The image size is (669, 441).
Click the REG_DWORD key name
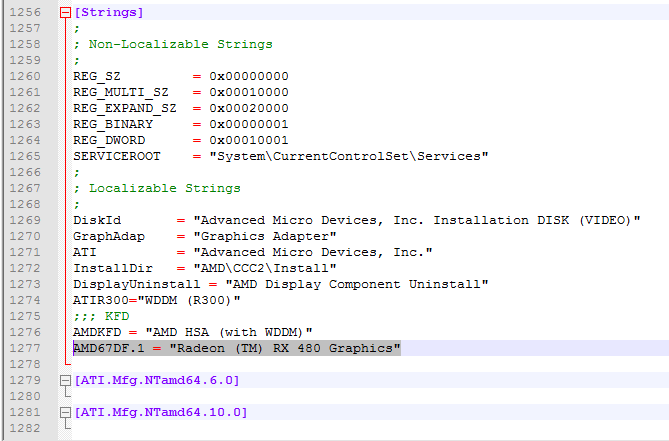tap(109, 140)
